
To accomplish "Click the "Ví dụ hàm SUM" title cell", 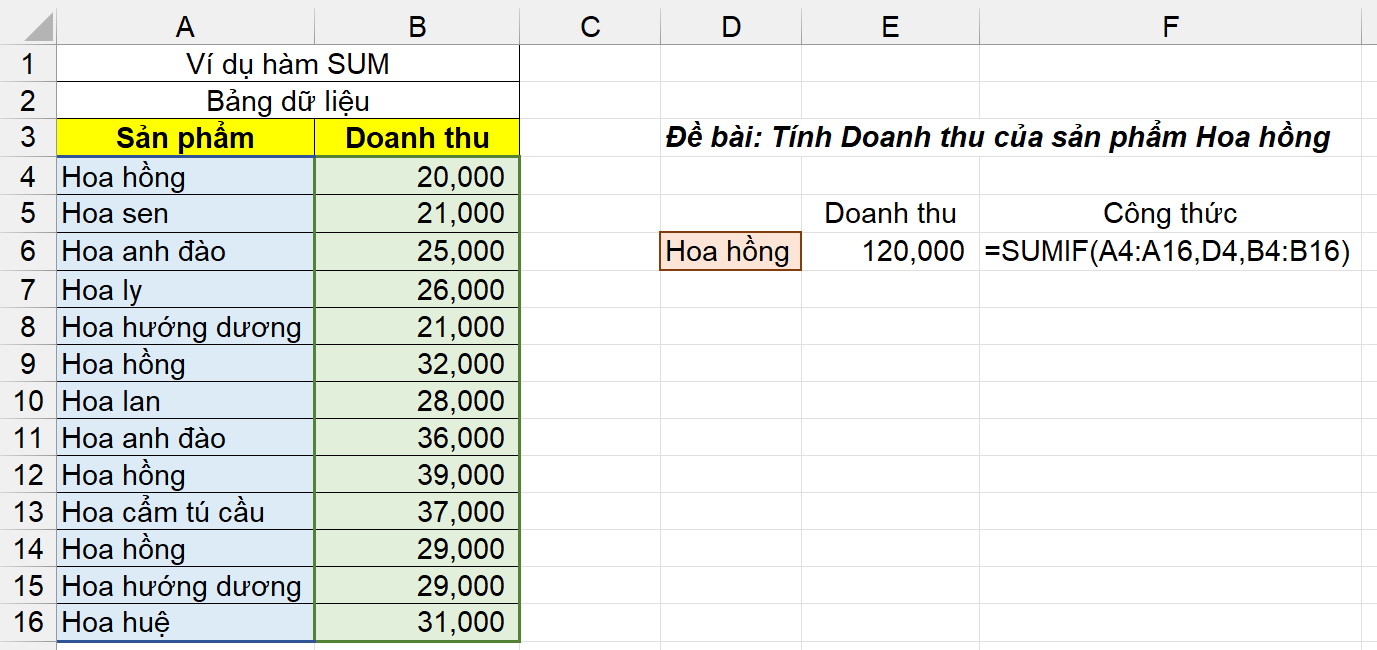I will [x=288, y=64].
